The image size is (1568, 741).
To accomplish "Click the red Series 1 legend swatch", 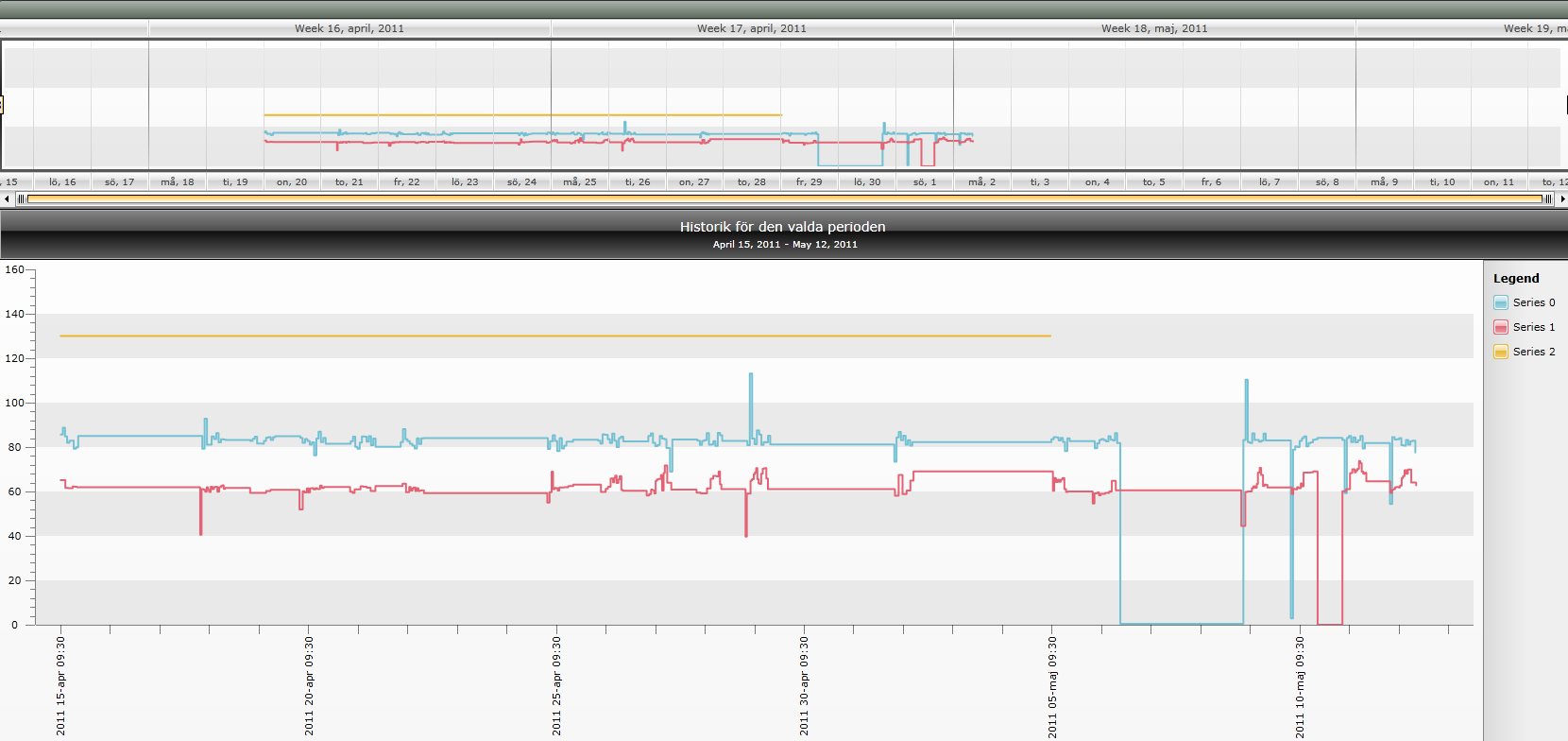I will [x=1501, y=327].
